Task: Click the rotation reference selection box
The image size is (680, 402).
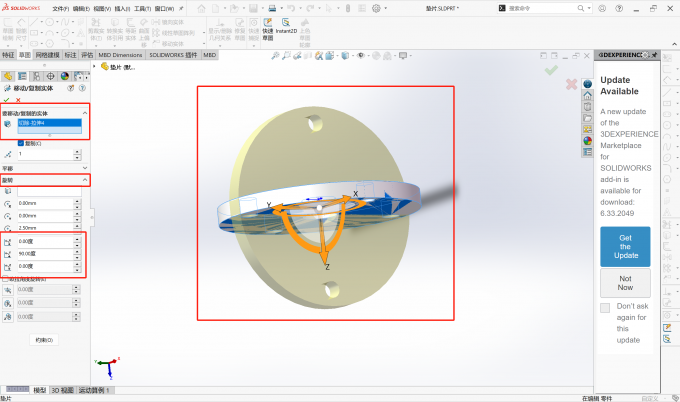Action: point(49,191)
